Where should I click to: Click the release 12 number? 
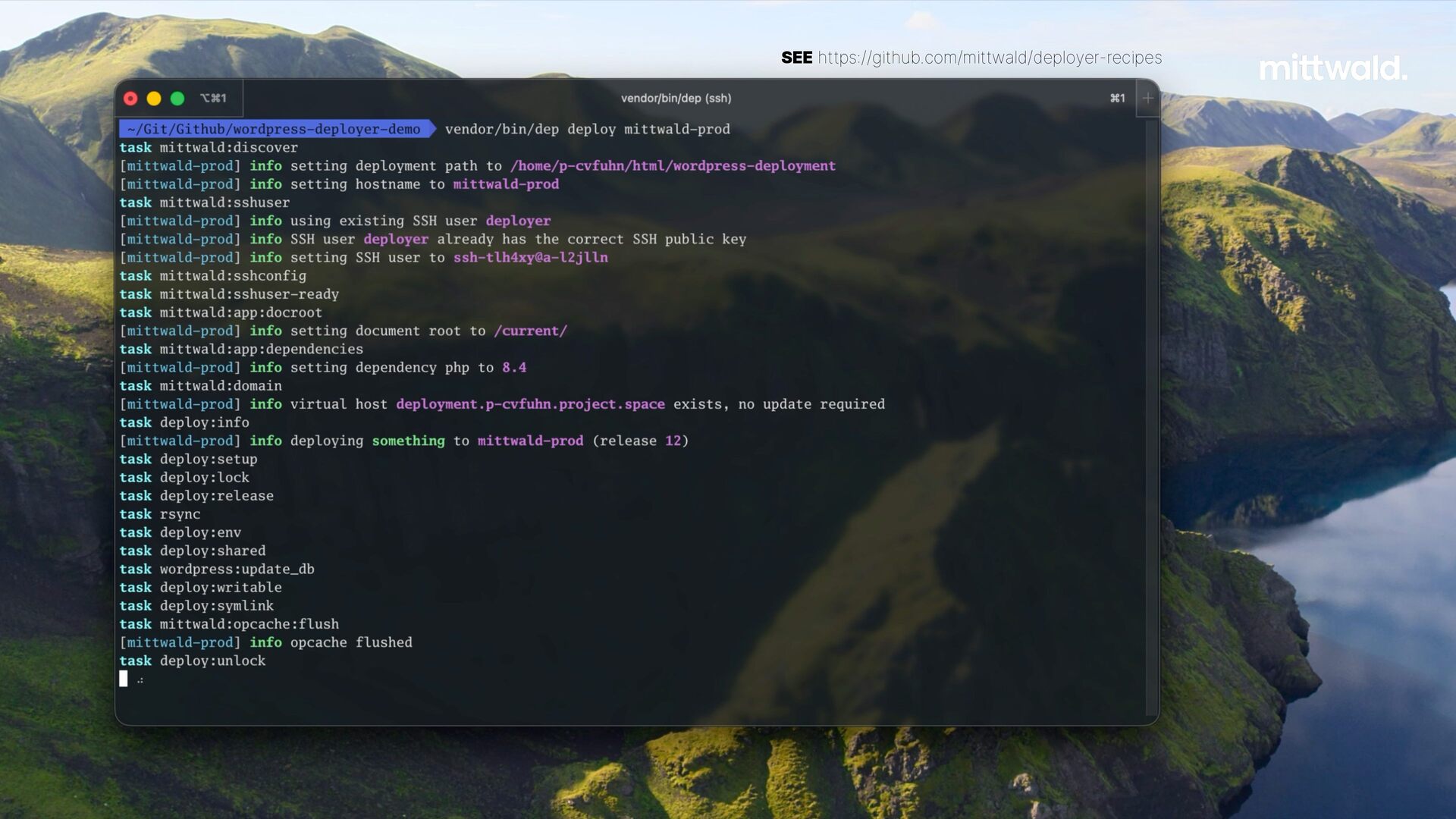[673, 441]
